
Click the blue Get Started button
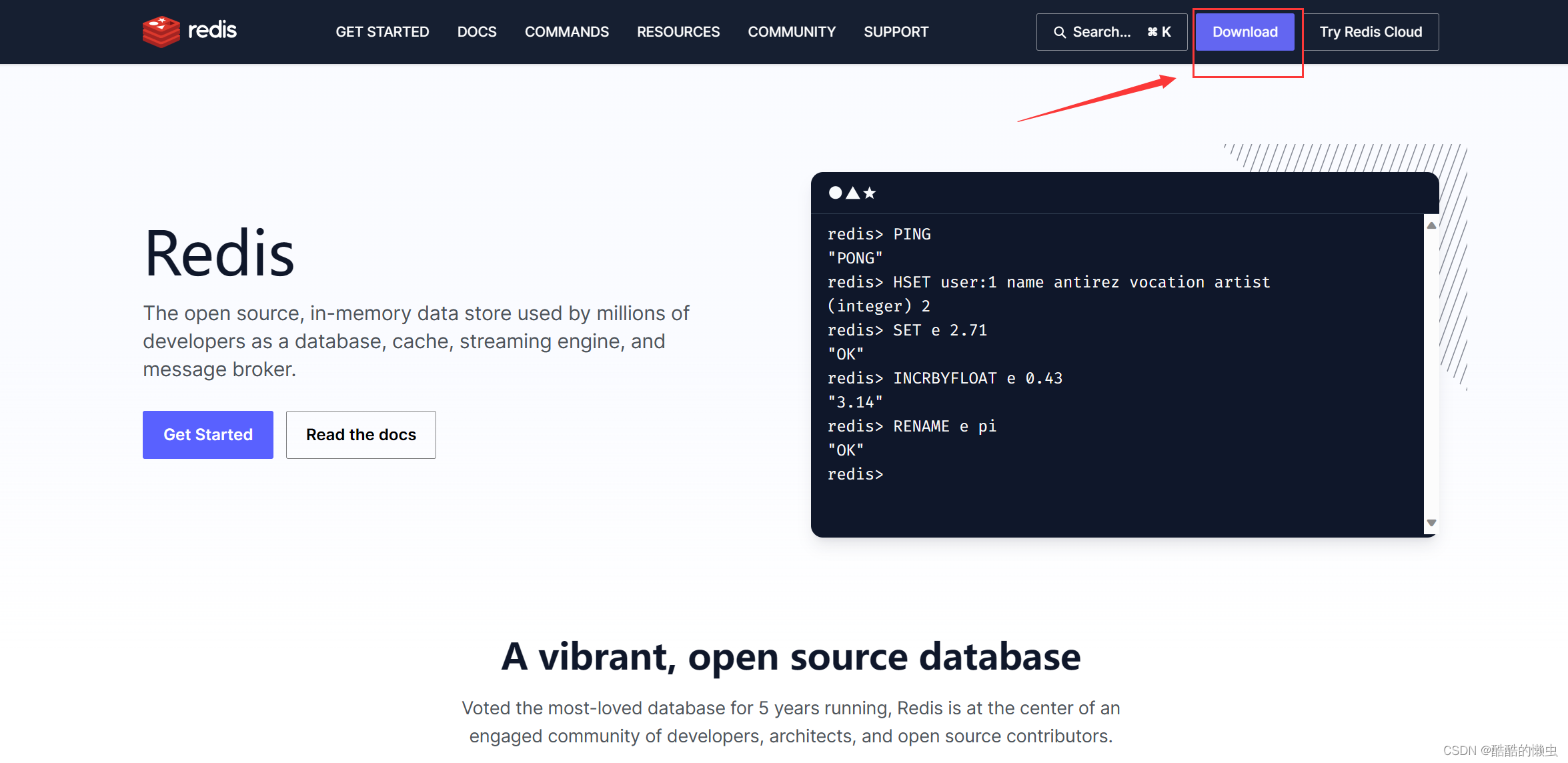208,435
